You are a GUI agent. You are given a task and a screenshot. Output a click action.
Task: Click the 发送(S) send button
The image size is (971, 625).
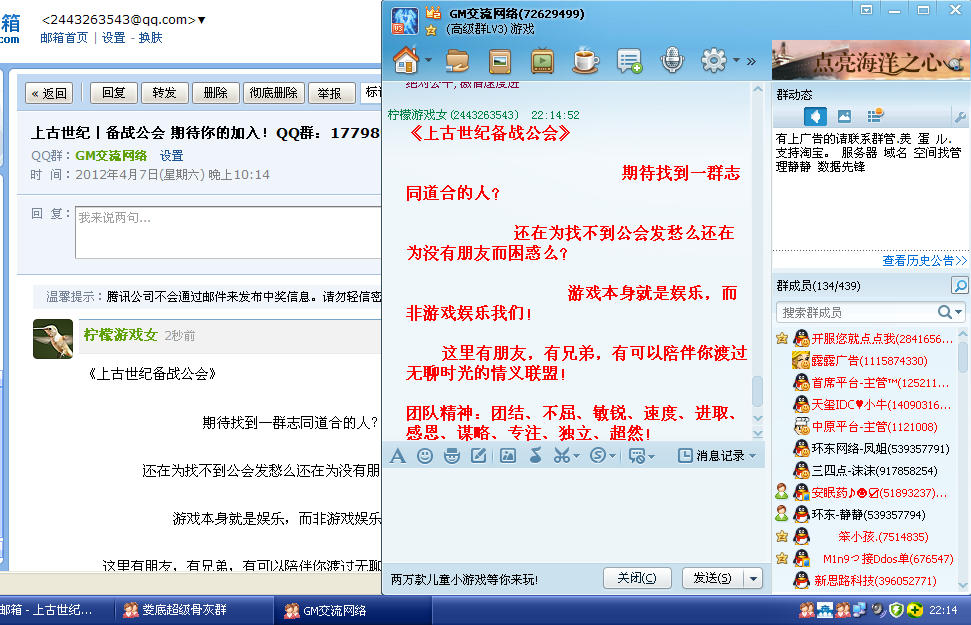(712, 578)
